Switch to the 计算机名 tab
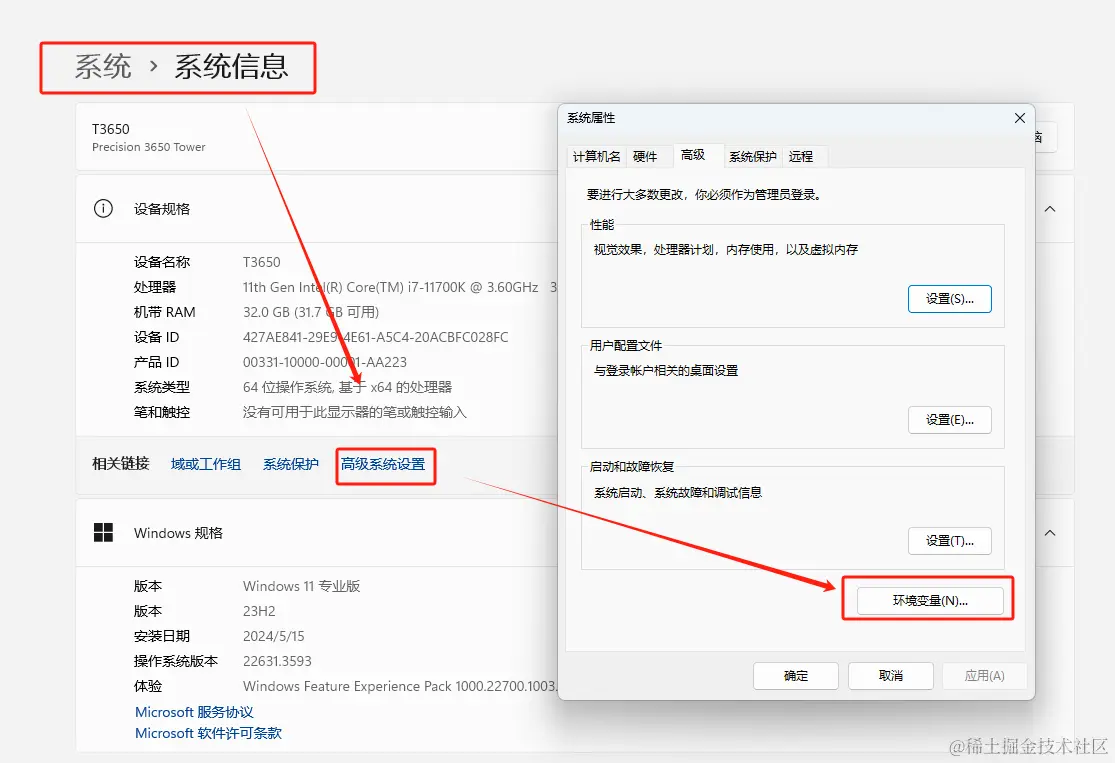The width and height of the screenshot is (1115, 763). pyautogui.click(x=597, y=156)
